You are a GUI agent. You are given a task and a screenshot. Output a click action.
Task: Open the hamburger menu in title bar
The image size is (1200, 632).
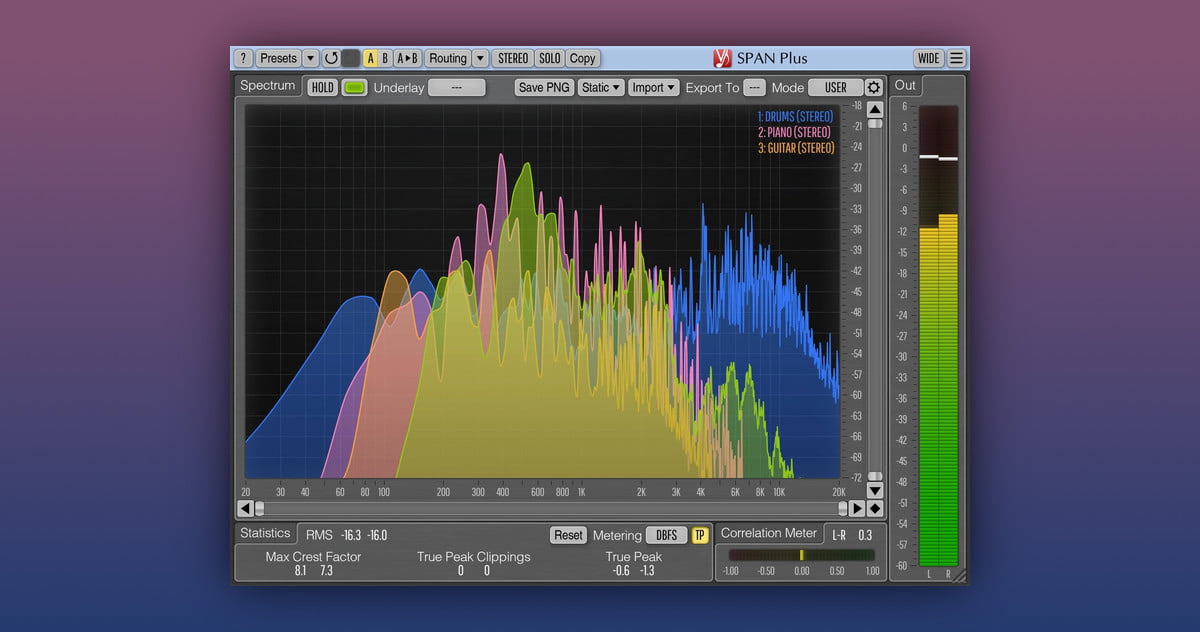[957, 58]
